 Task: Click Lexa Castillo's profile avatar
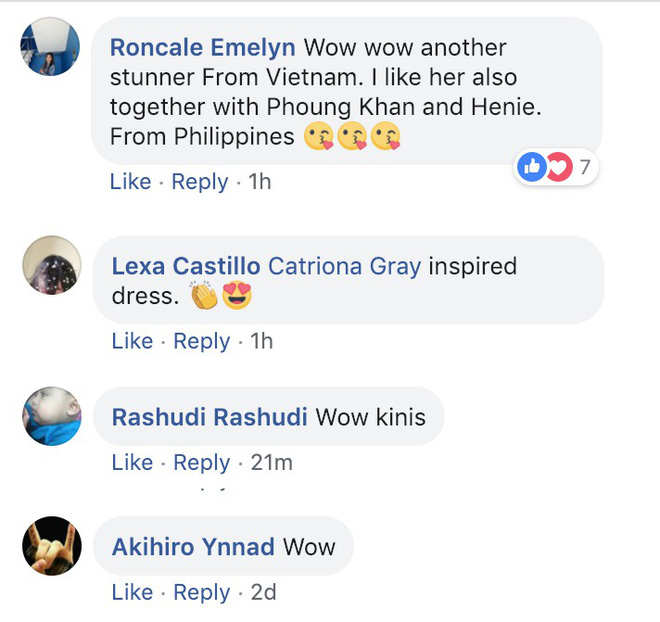(52, 265)
